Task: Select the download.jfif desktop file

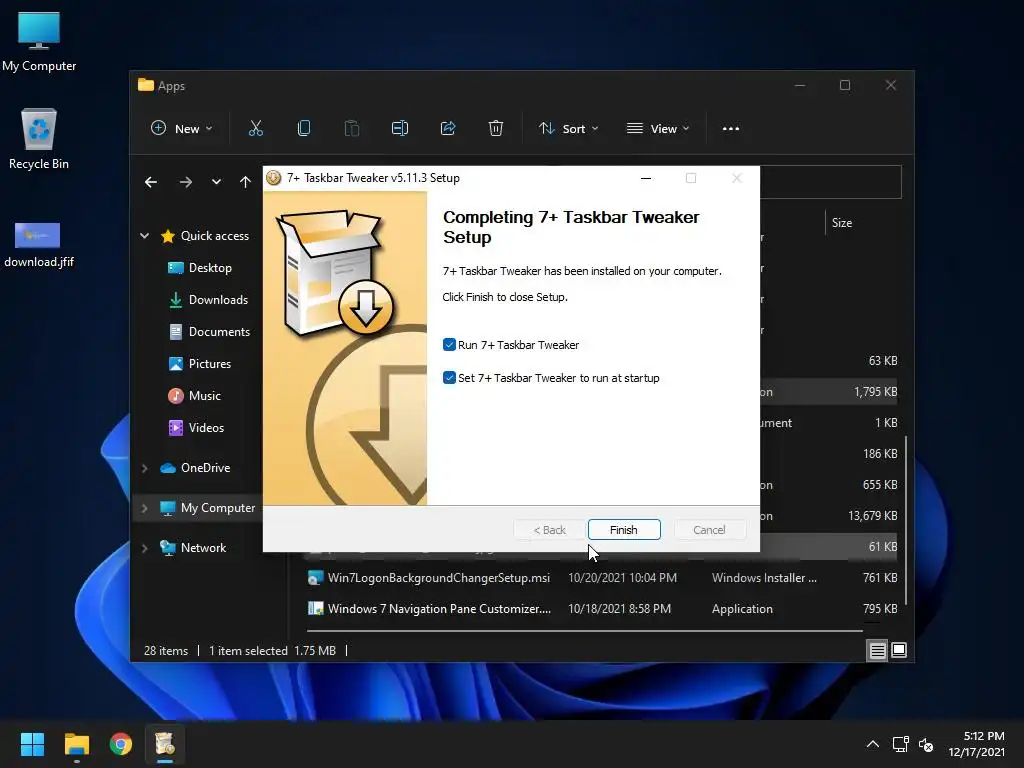Action: 39,245
